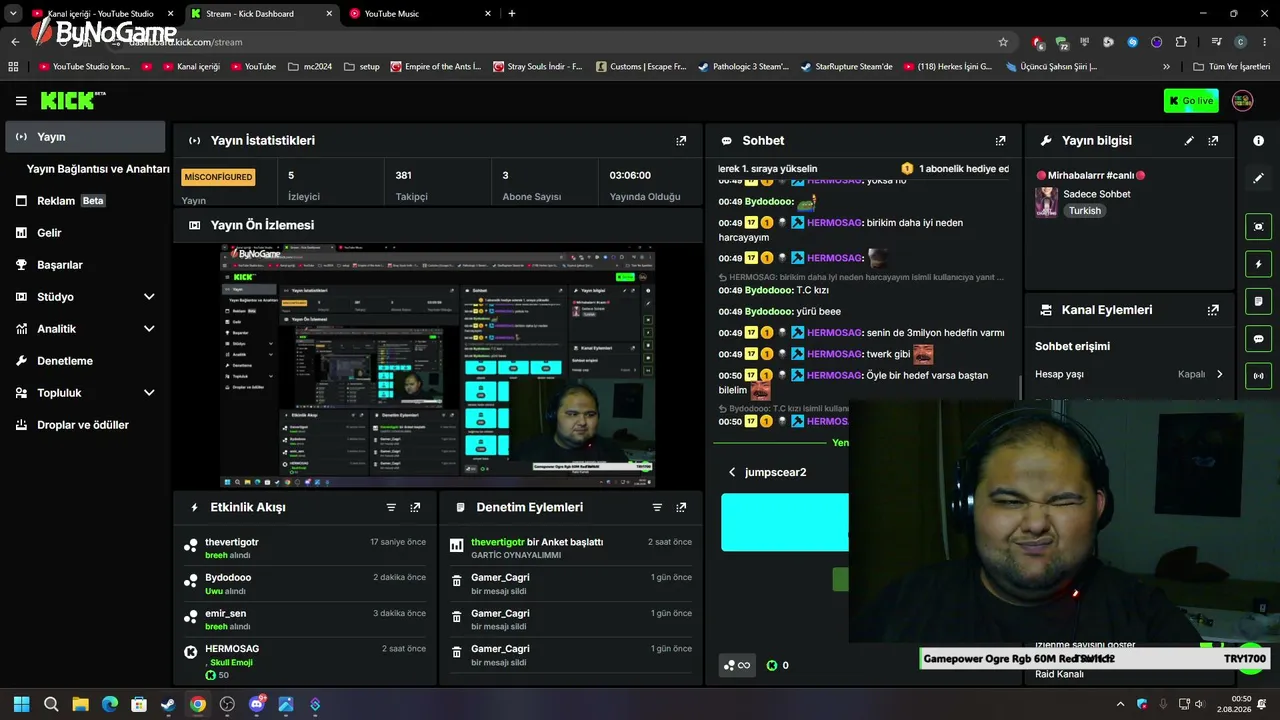Click the Sadece Sohbet category thumbnail
Image resolution: width=1280 pixels, height=720 pixels.
coord(1046,202)
